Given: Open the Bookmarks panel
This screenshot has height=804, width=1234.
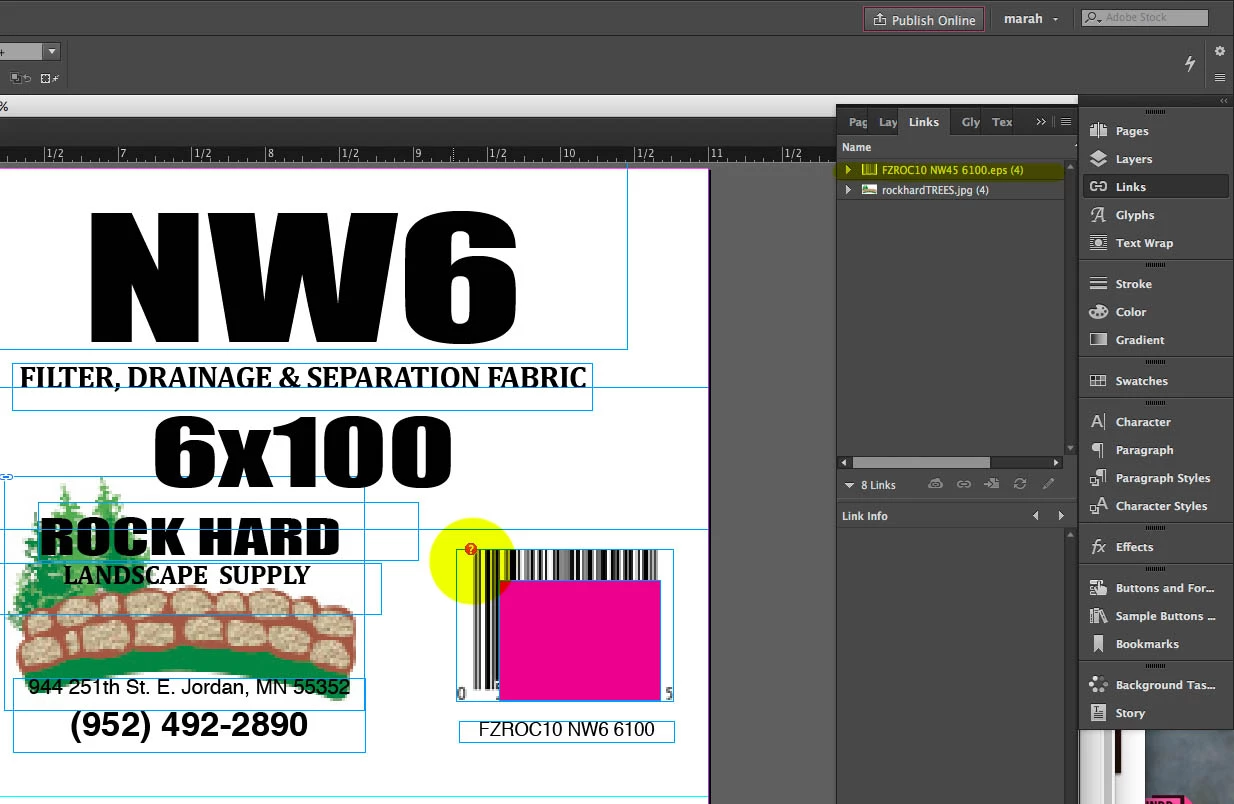Looking at the screenshot, I should coord(1155,644).
